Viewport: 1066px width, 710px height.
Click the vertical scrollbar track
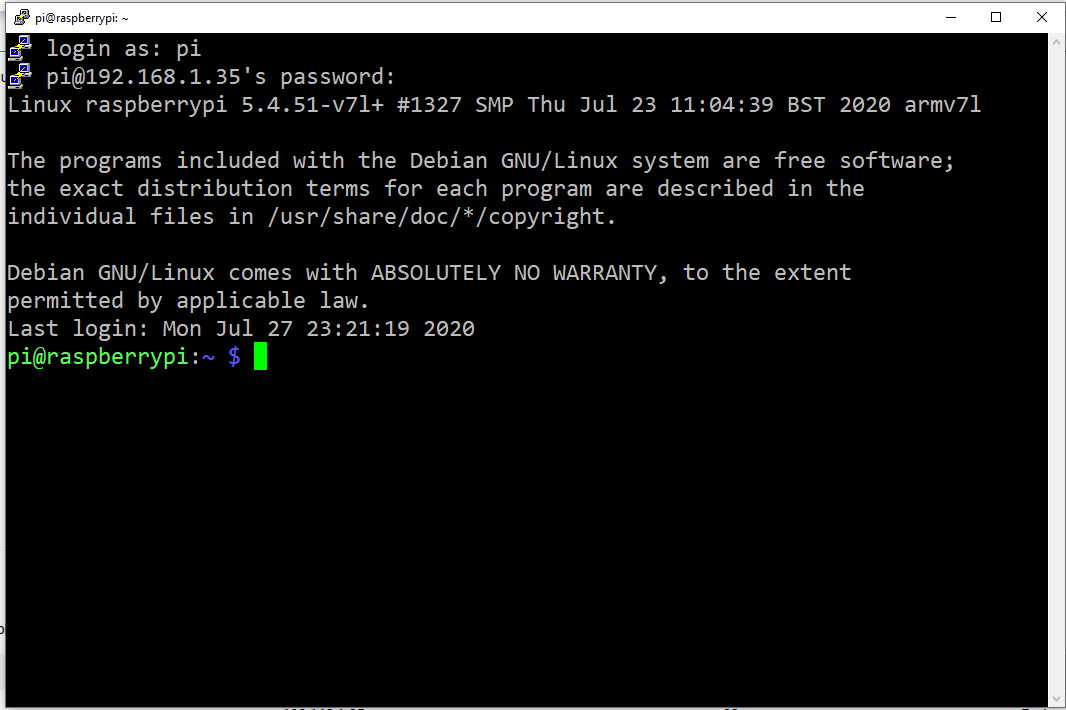pos(1056,370)
